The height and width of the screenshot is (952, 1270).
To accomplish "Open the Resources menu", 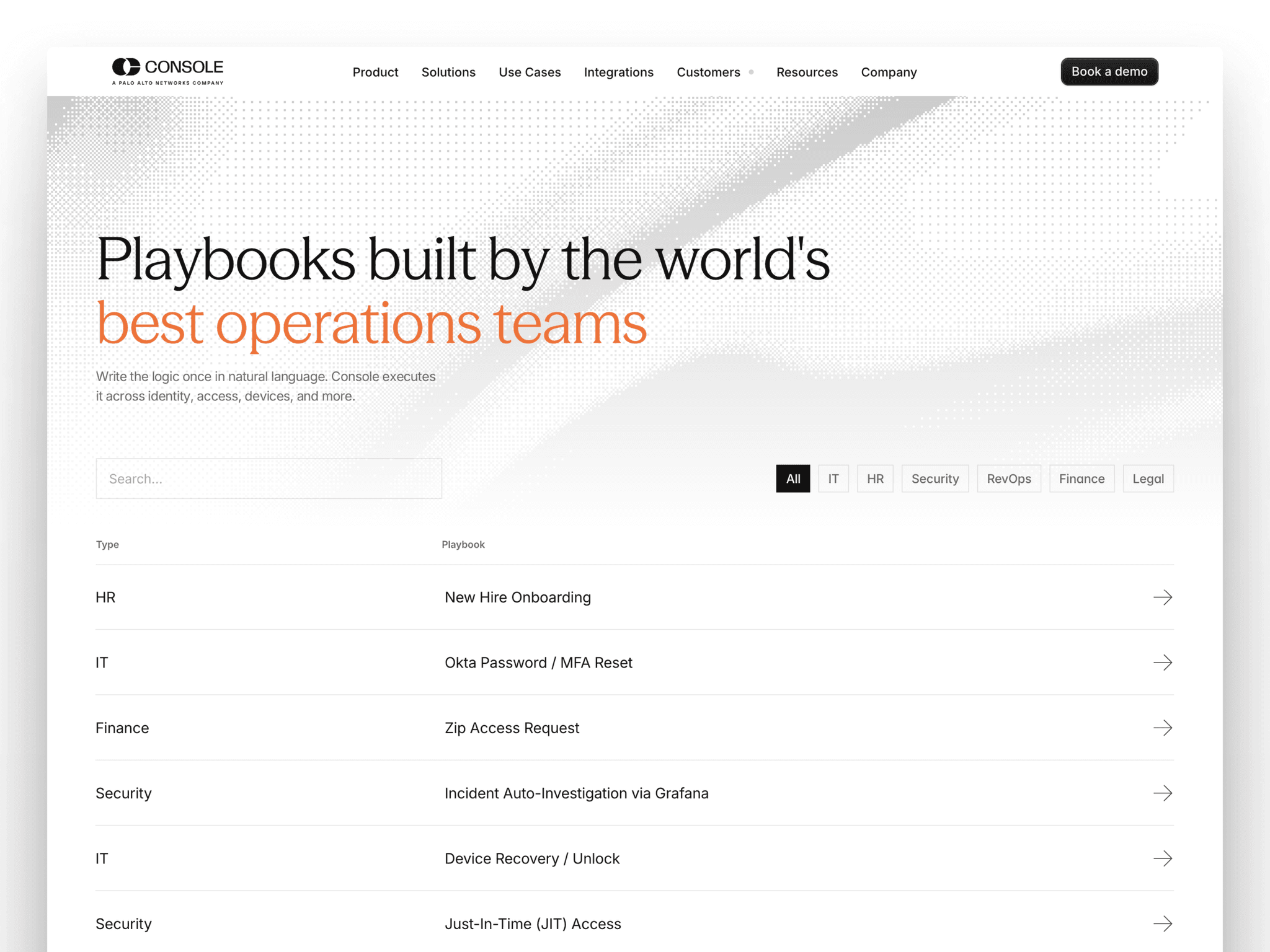I will point(807,72).
